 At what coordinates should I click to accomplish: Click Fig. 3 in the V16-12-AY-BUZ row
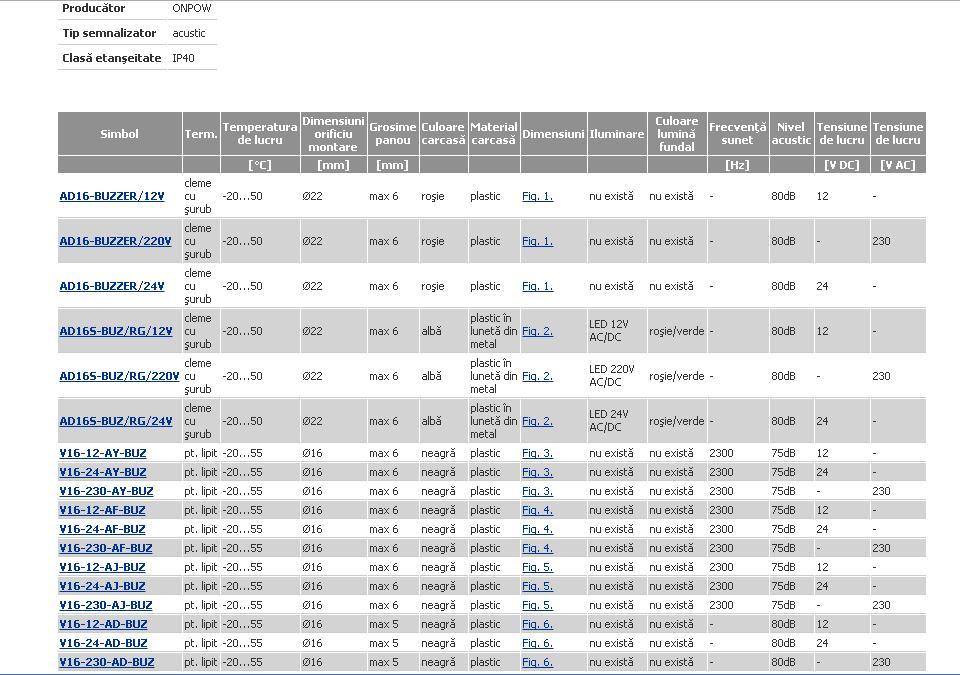538,453
